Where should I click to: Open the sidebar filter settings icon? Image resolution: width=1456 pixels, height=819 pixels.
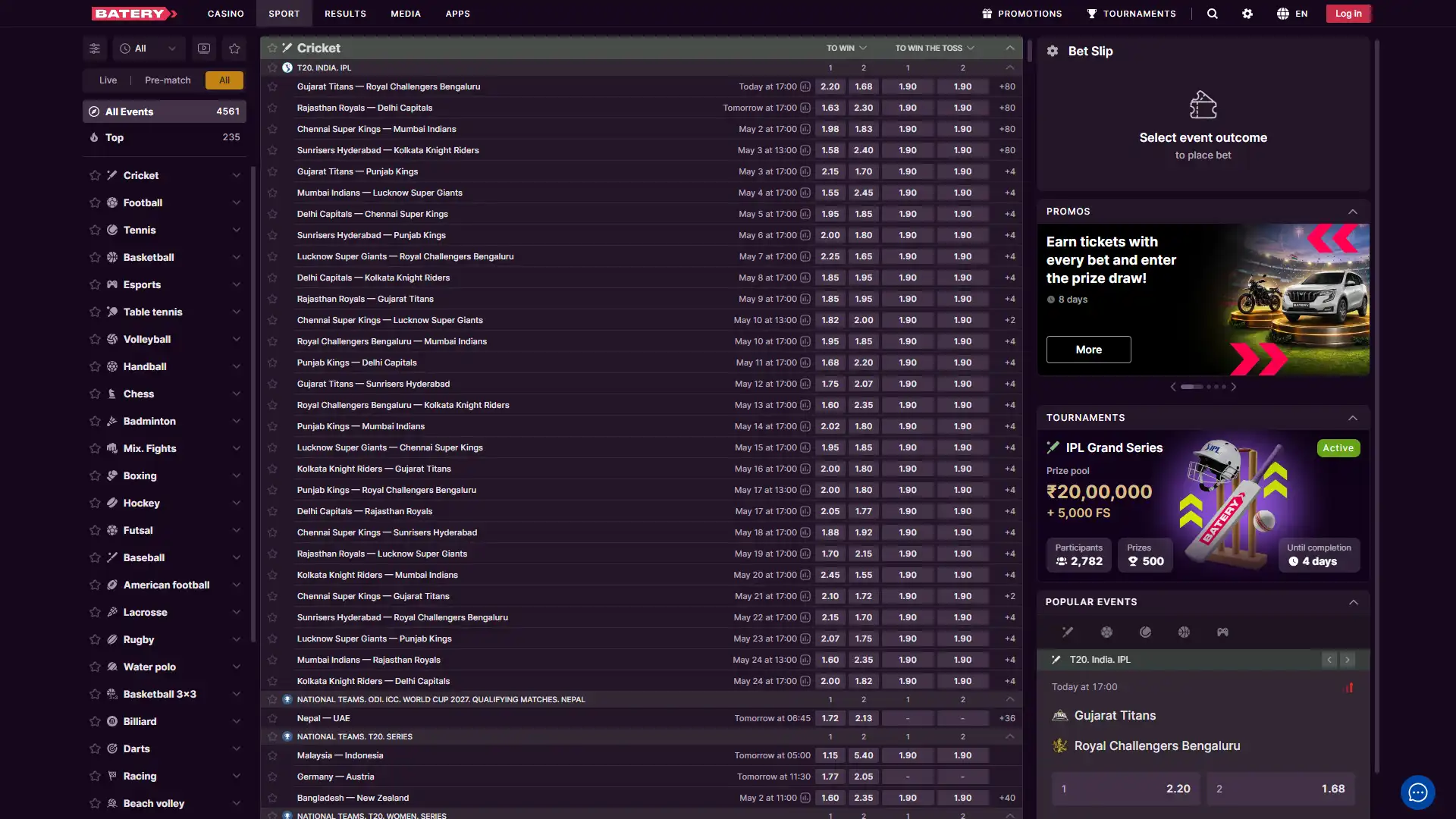point(95,49)
